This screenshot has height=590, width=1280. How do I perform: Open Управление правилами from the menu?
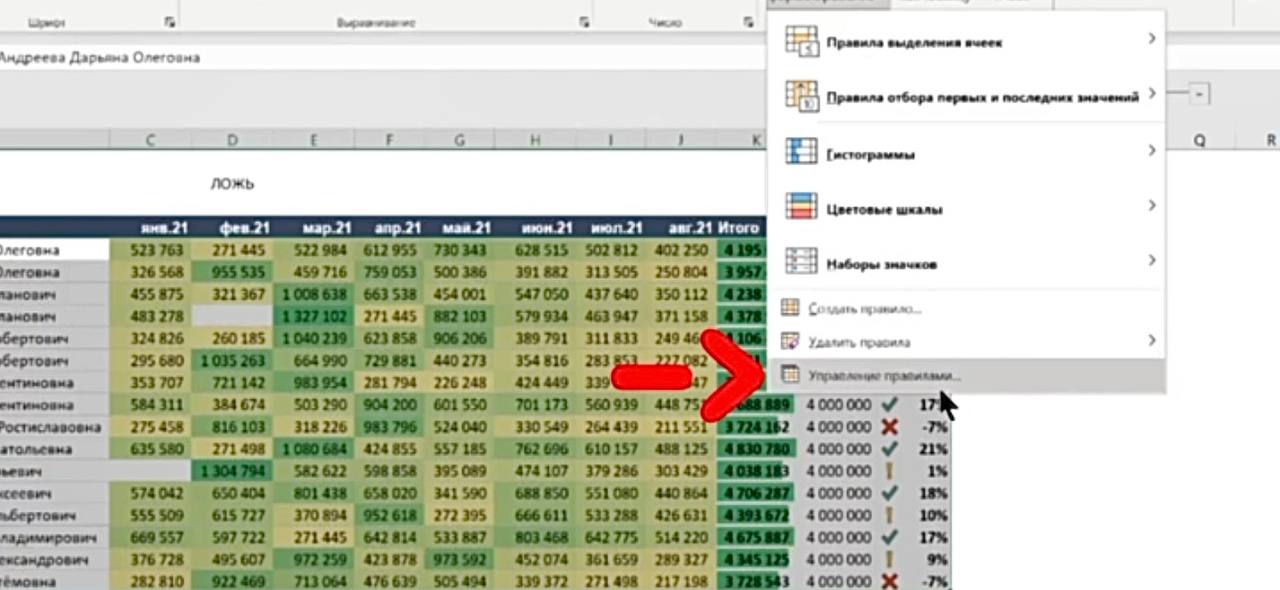click(965, 375)
